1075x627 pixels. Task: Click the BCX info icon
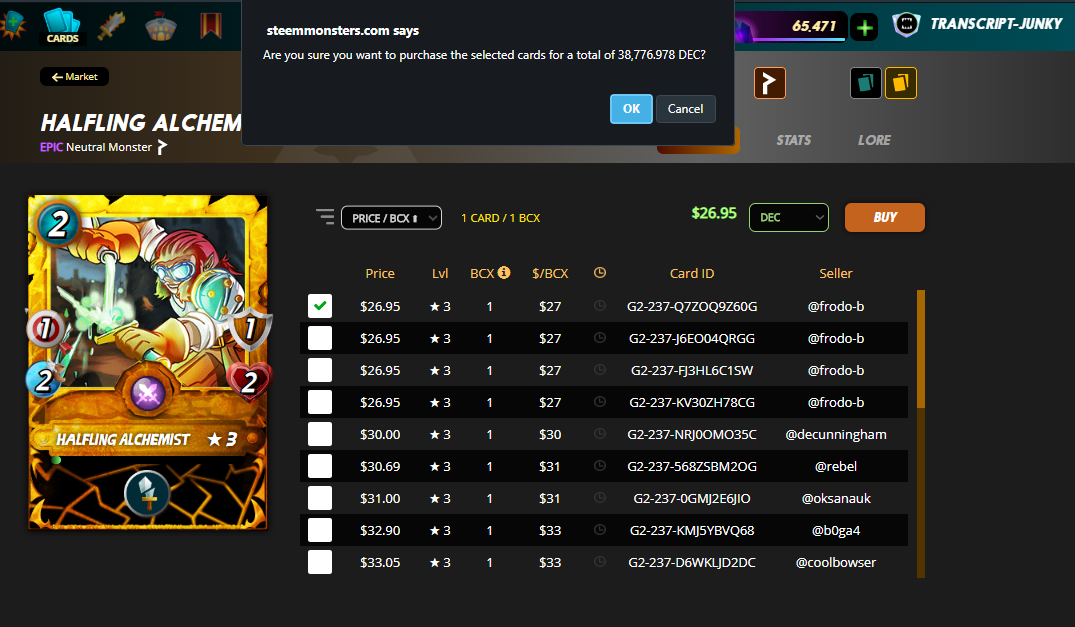pos(504,272)
